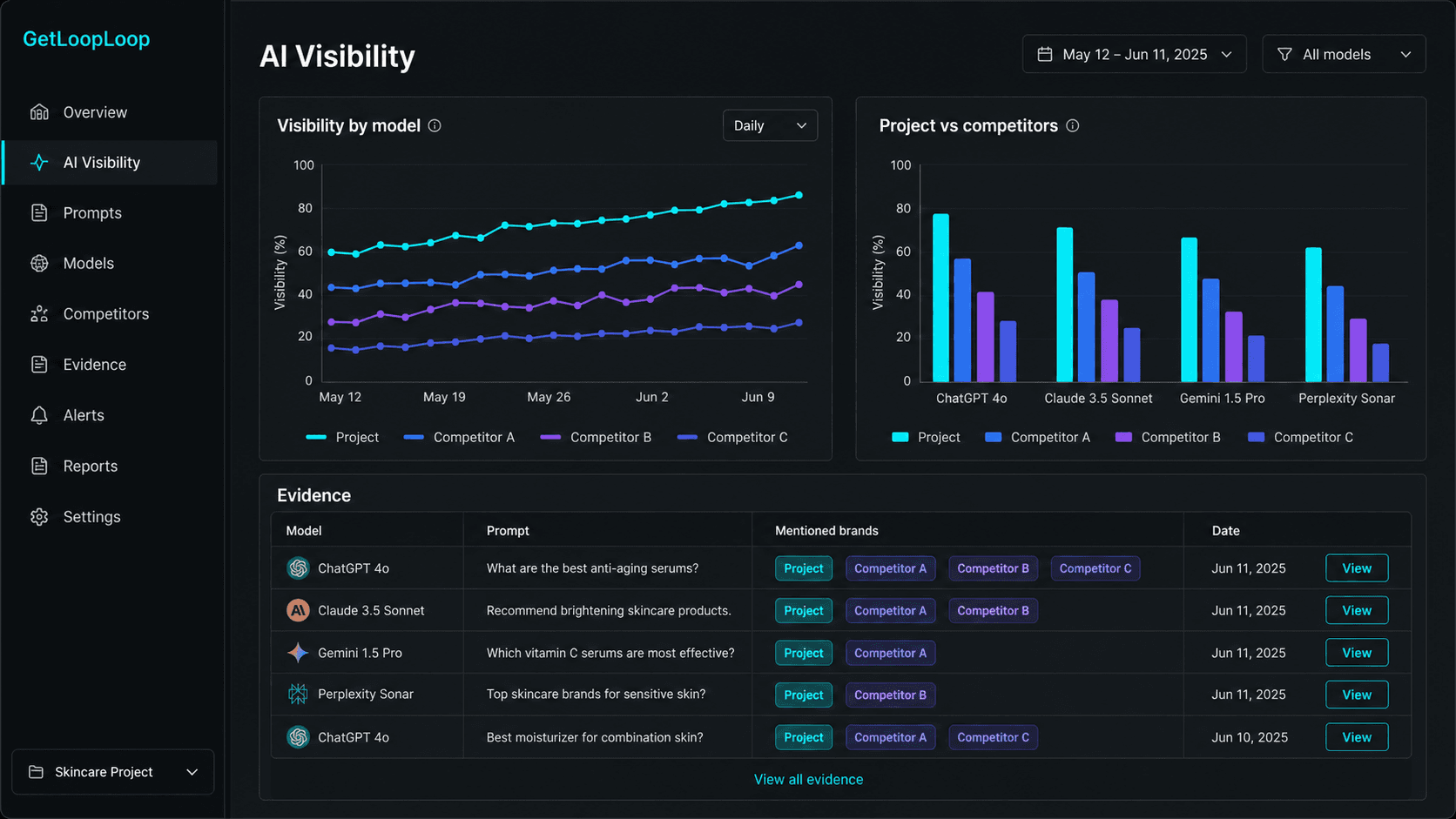Click Competitor B tag in Perplexity Sonar row
Viewport: 1456px width, 819px height.
click(890, 695)
